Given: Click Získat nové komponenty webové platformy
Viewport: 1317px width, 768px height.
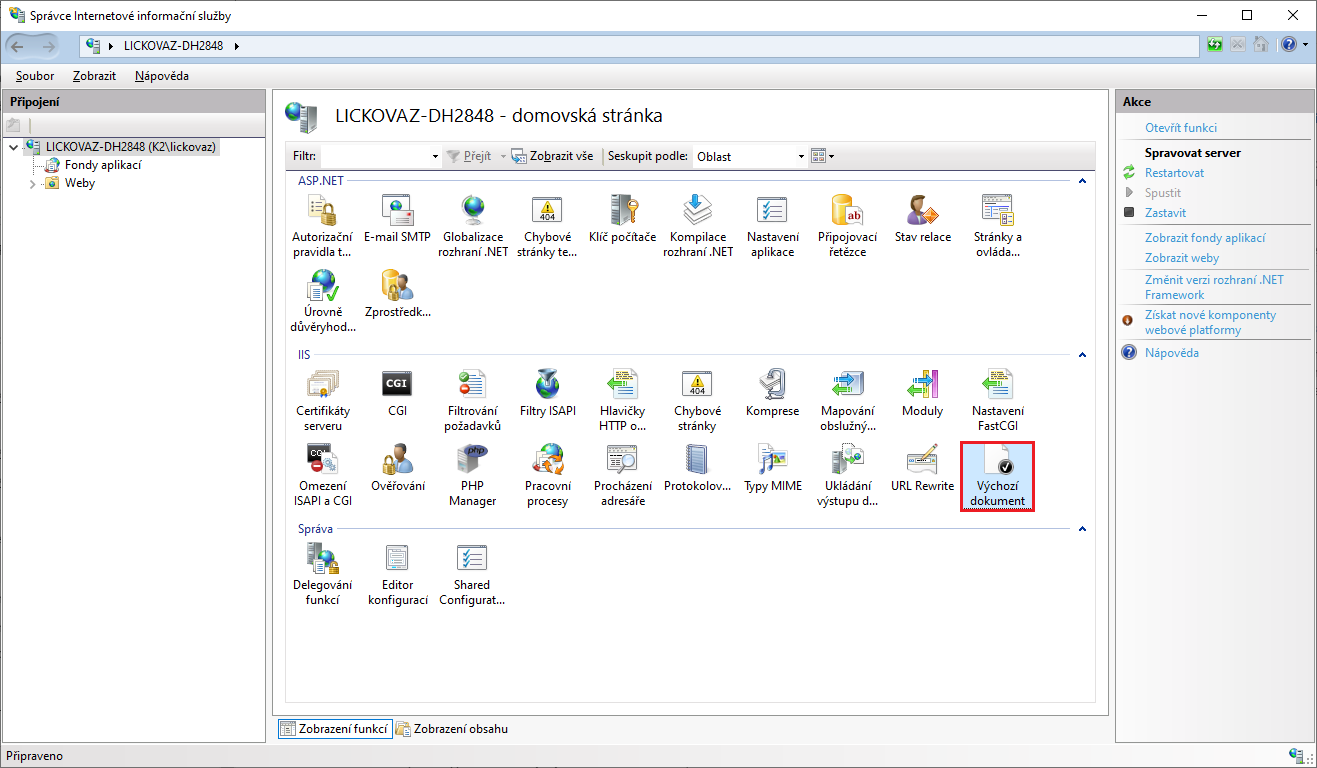Looking at the screenshot, I should click(x=1210, y=322).
